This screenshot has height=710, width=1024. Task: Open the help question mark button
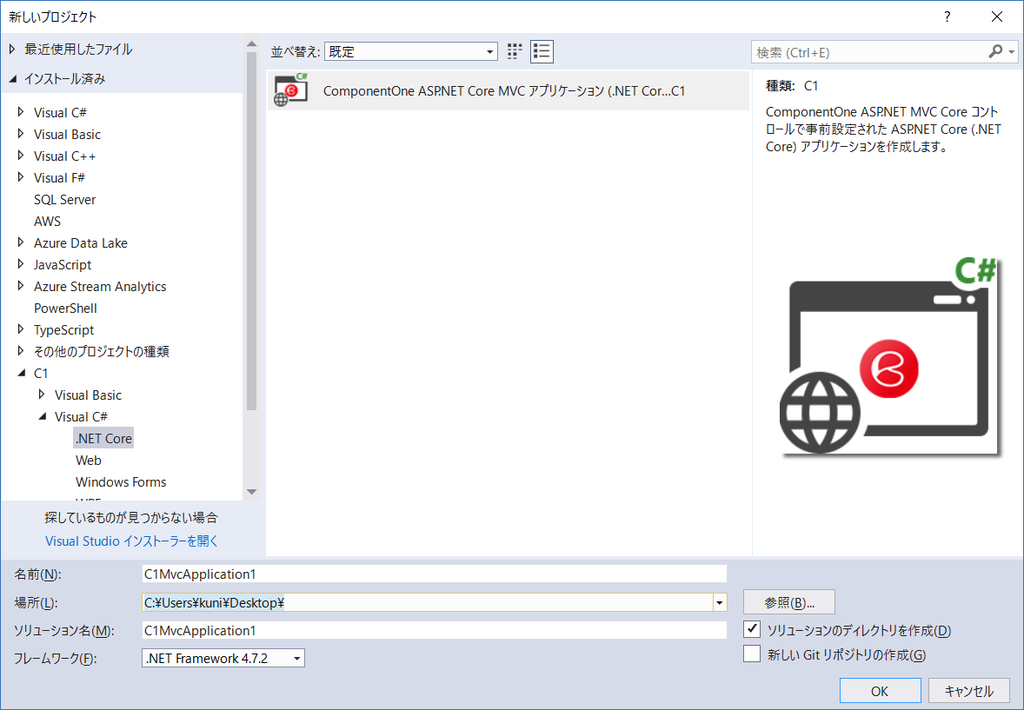click(947, 16)
